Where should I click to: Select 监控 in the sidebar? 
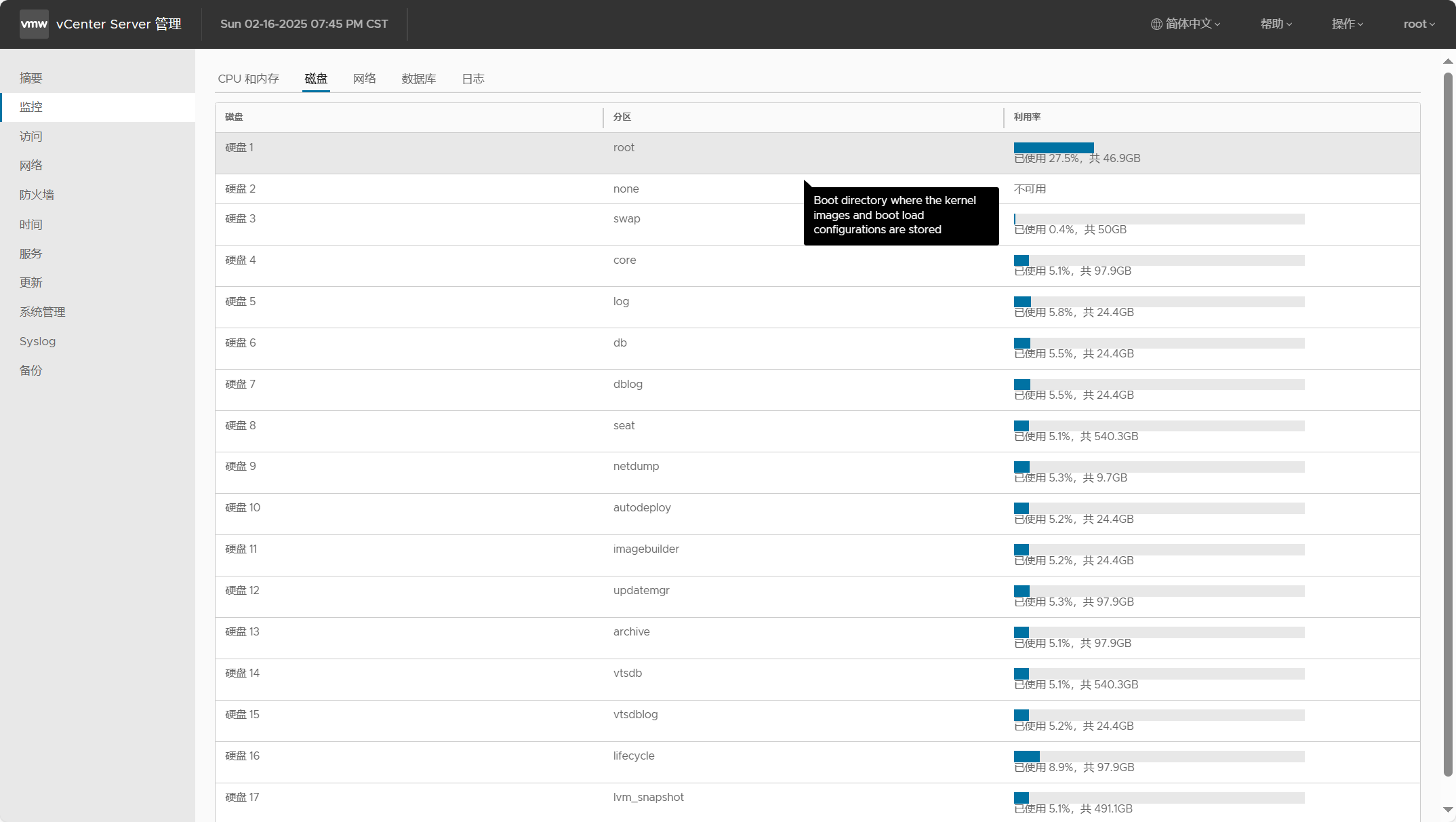click(x=98, y=107)
